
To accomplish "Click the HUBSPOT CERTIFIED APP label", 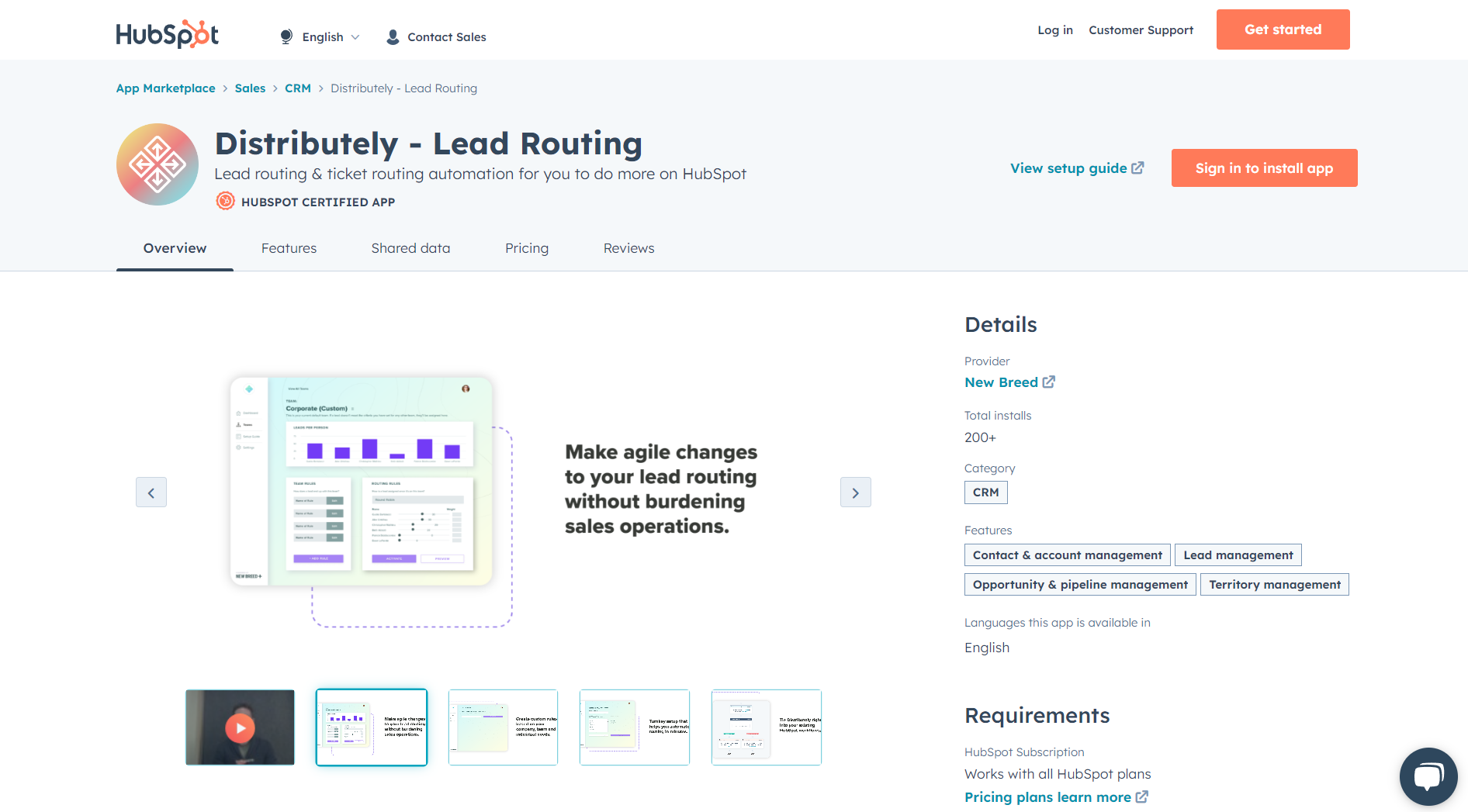I will click(x=318, y=202).
